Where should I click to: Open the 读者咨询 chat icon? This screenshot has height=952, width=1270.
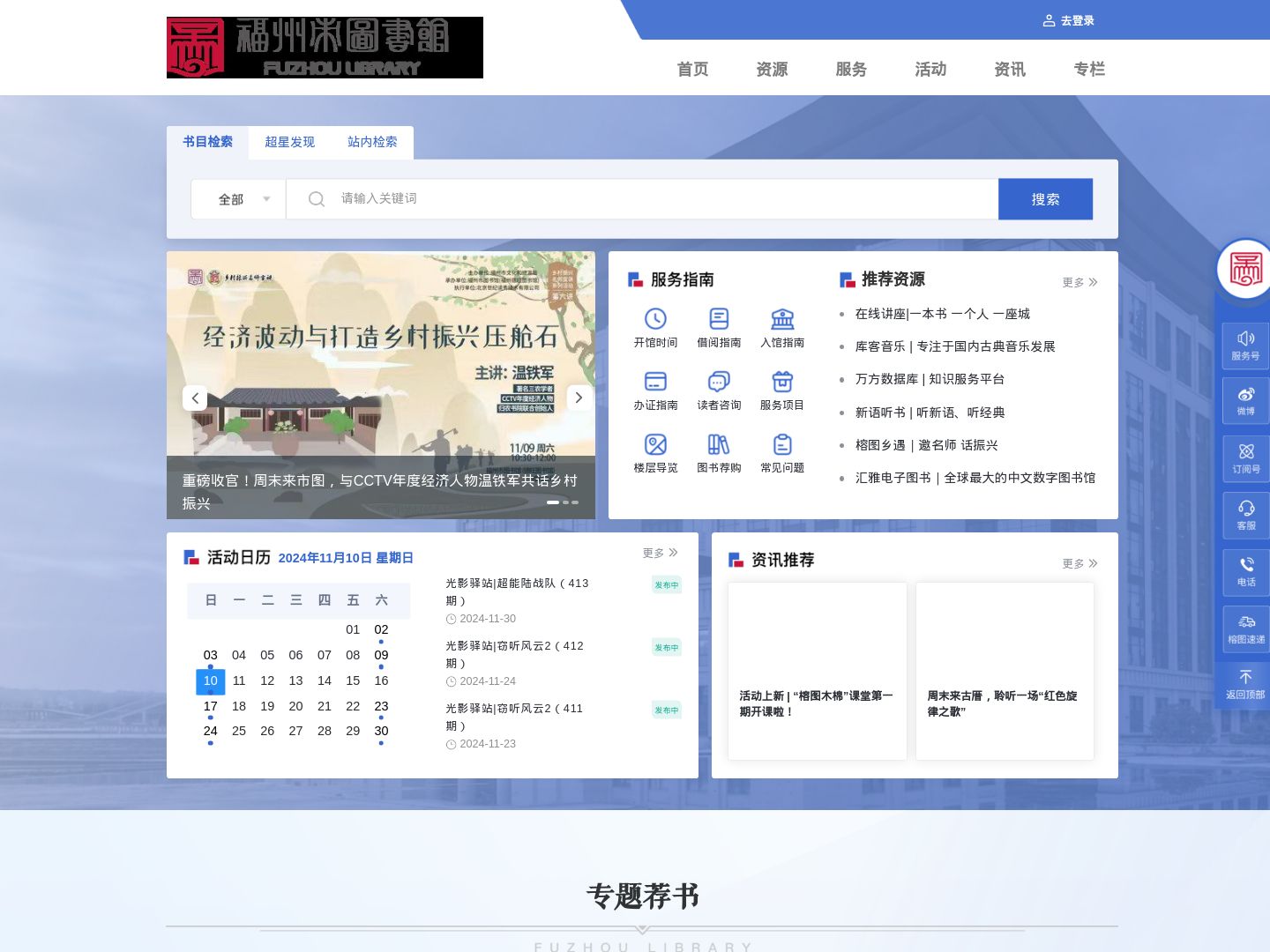[719, 382]
